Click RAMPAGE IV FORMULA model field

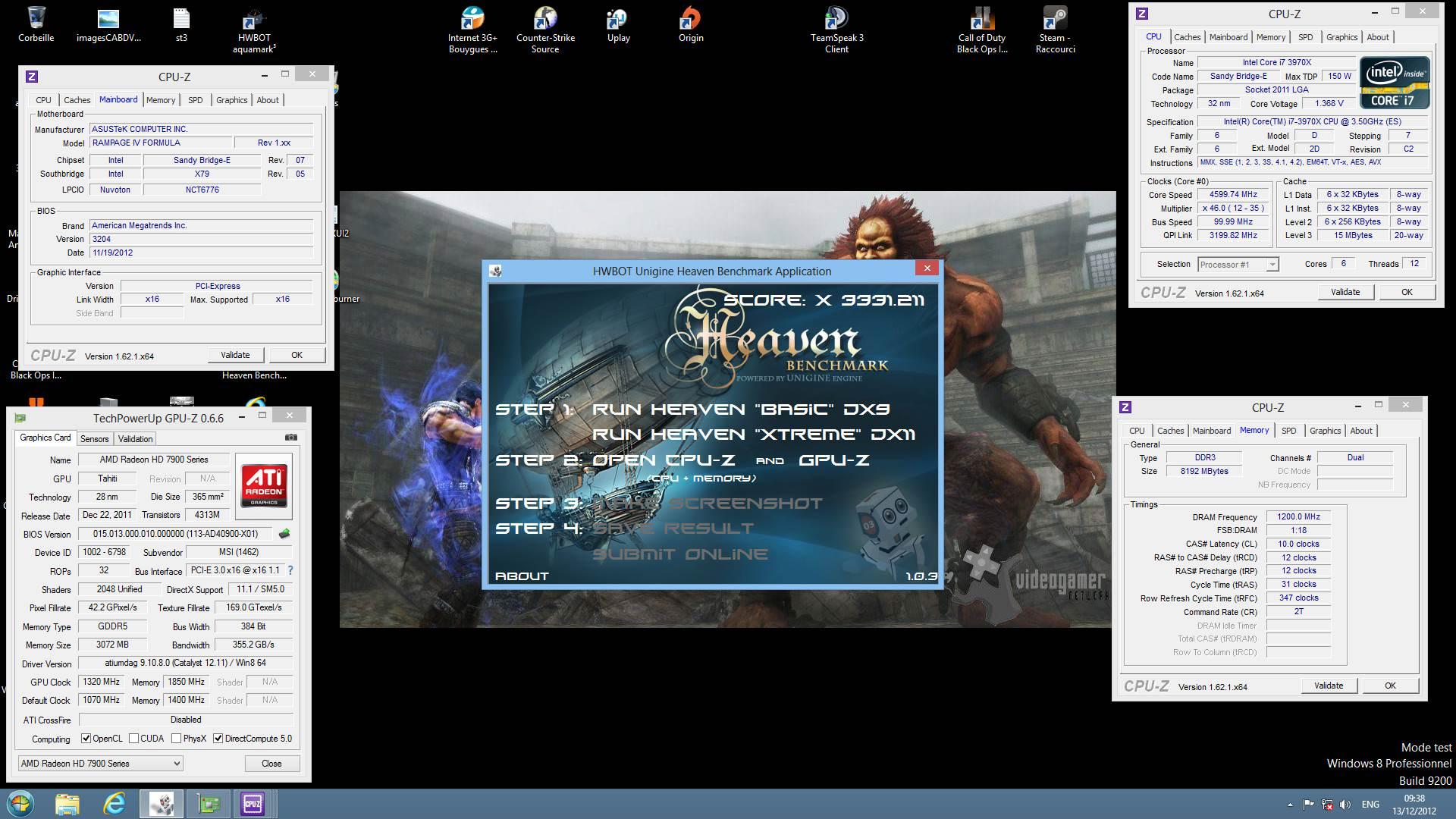pos(160,143)
